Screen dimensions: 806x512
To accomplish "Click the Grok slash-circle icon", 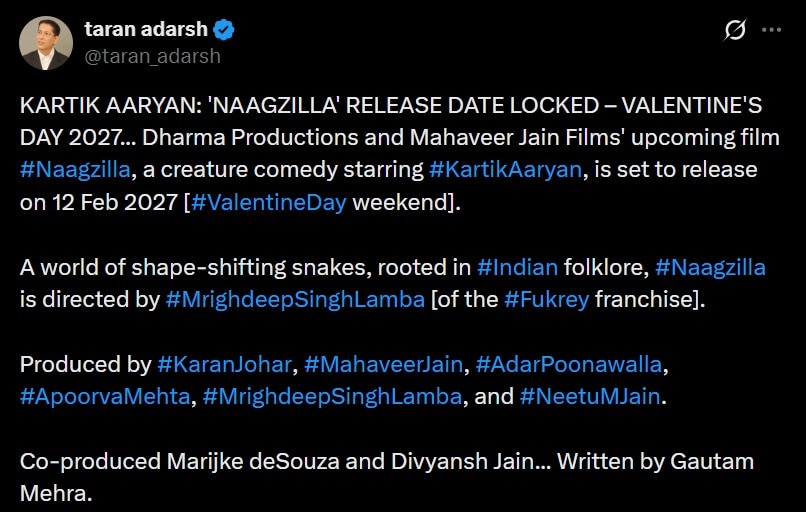I will point(735,31).
